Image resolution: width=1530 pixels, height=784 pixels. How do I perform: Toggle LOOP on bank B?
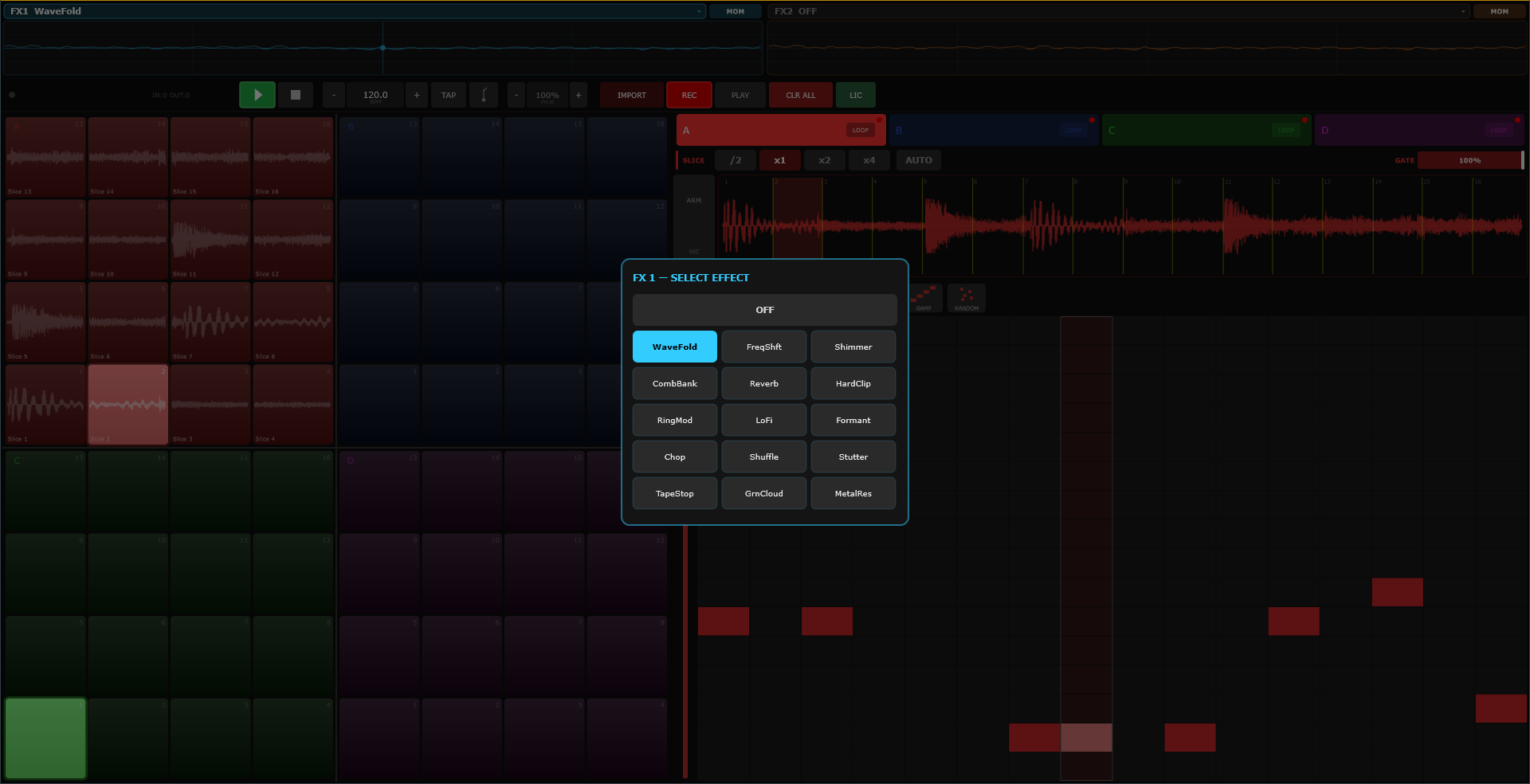point(1073,130)
